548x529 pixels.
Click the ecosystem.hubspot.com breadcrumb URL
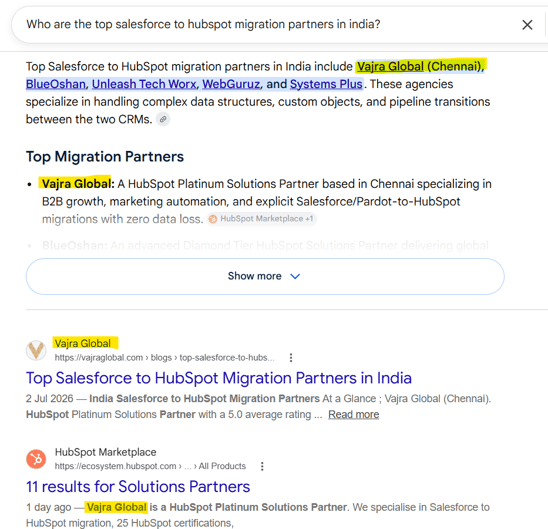(x=150, y=466)
